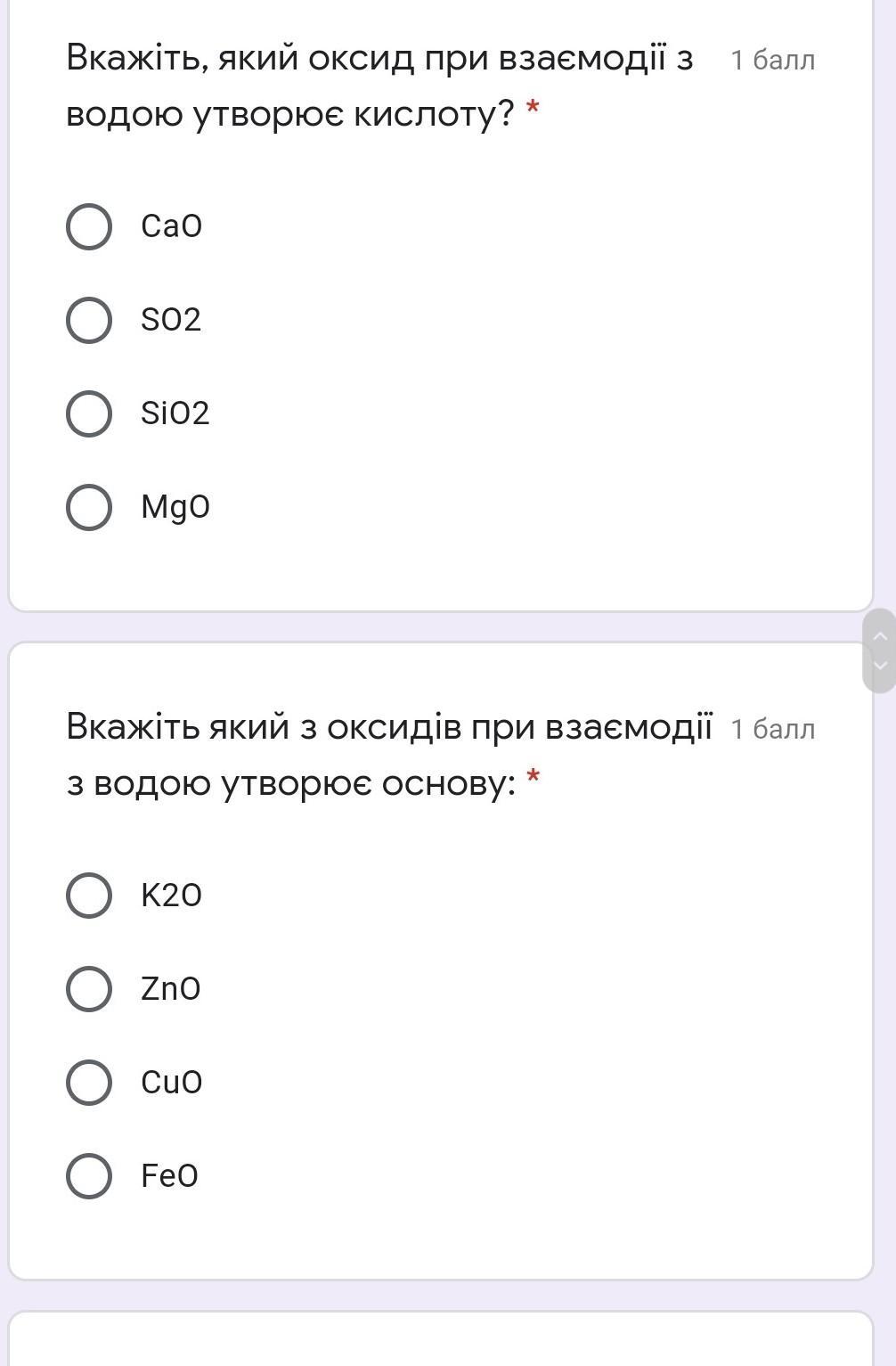Click the SO2 option label text
The height and width of the screenshot is (1366, 896).
click(171, 320)
